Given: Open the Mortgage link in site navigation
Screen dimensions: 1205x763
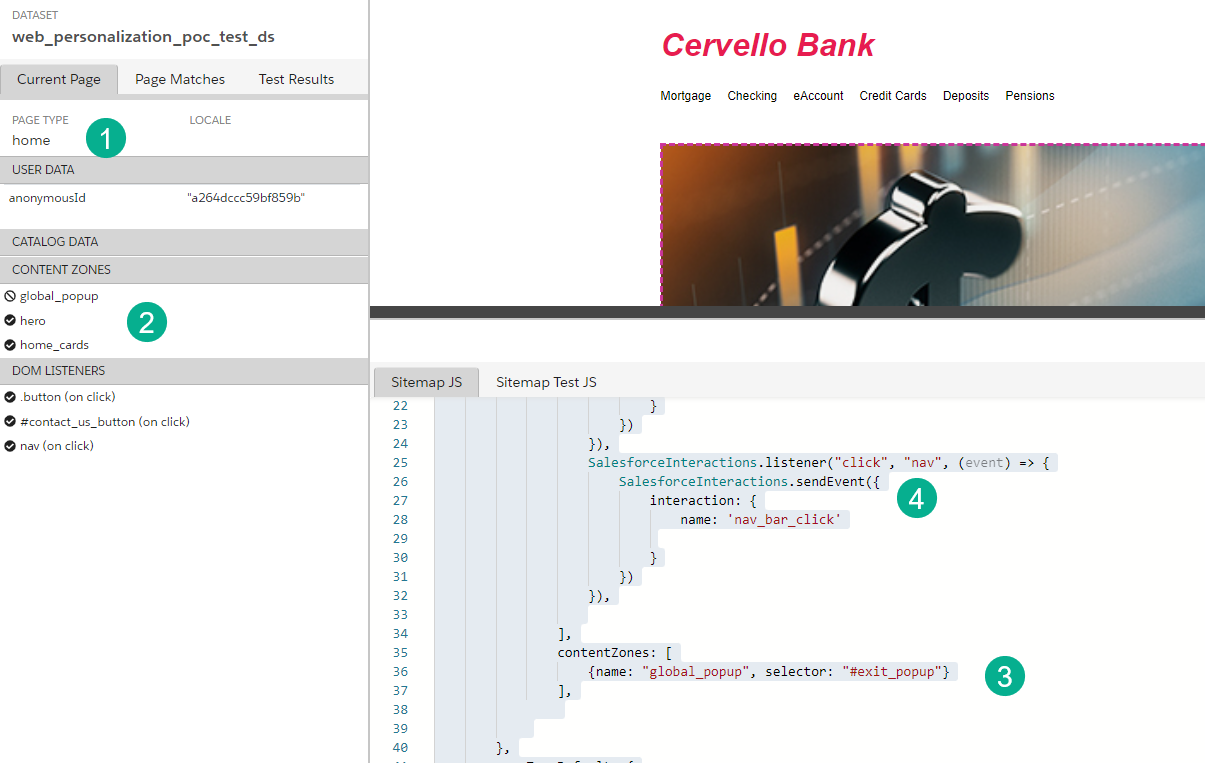Looking at the screenshot, I should point(686,96).
